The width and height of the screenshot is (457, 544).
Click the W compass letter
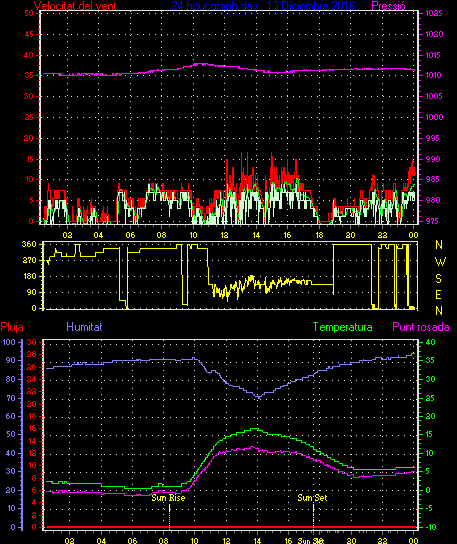point(440,262)
